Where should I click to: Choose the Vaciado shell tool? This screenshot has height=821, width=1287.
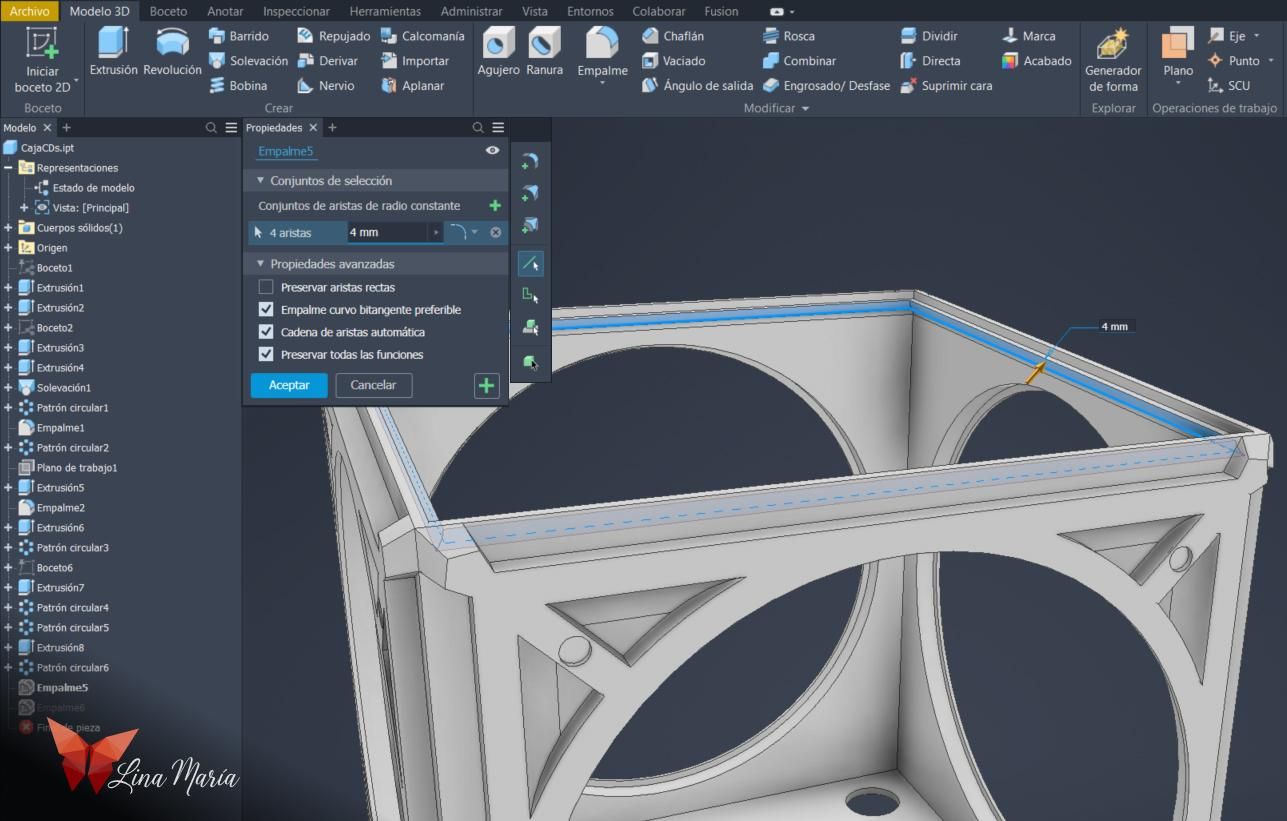674,61
